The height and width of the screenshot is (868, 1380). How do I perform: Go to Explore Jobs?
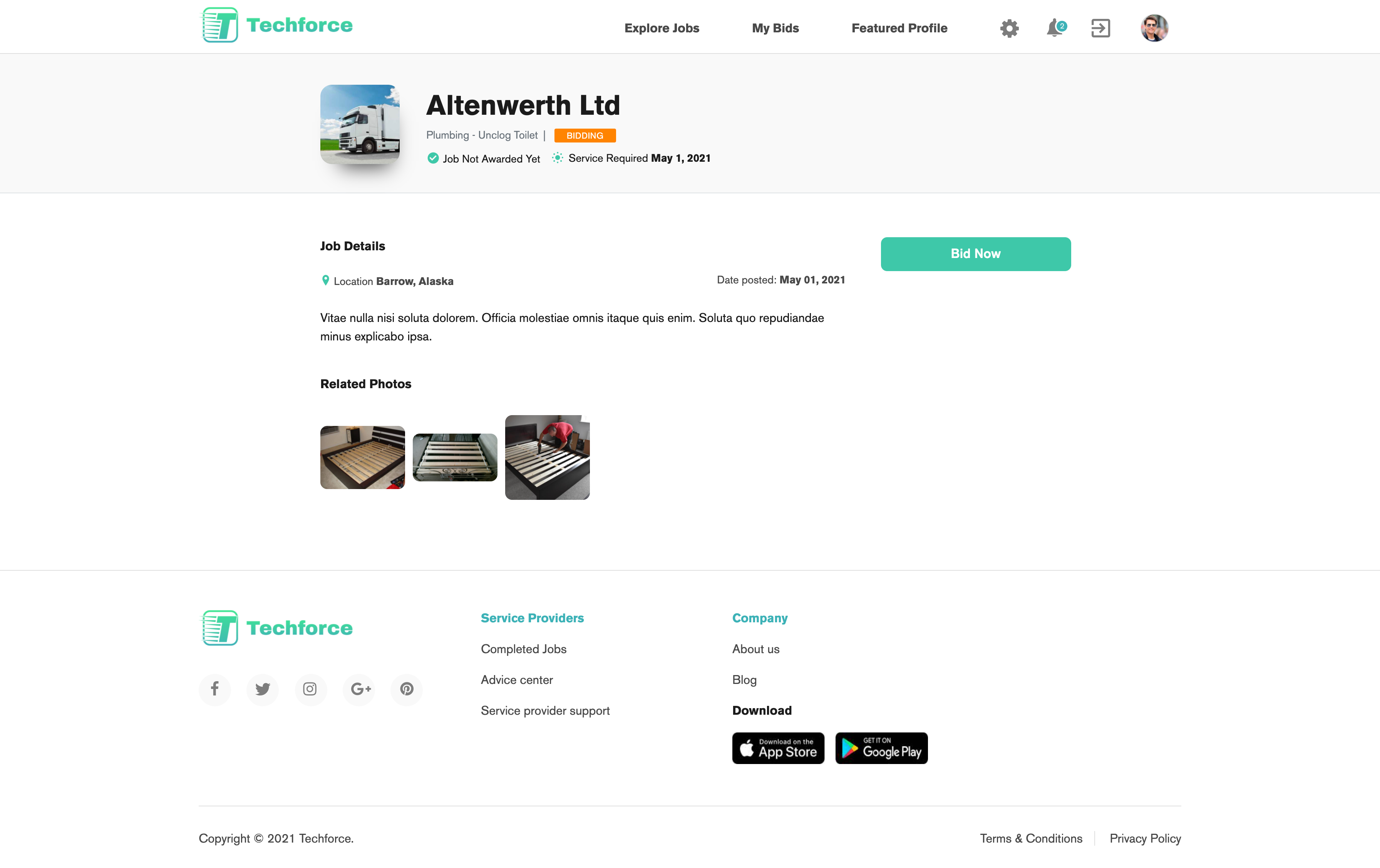pyautogui.click(x=662, y=28)
